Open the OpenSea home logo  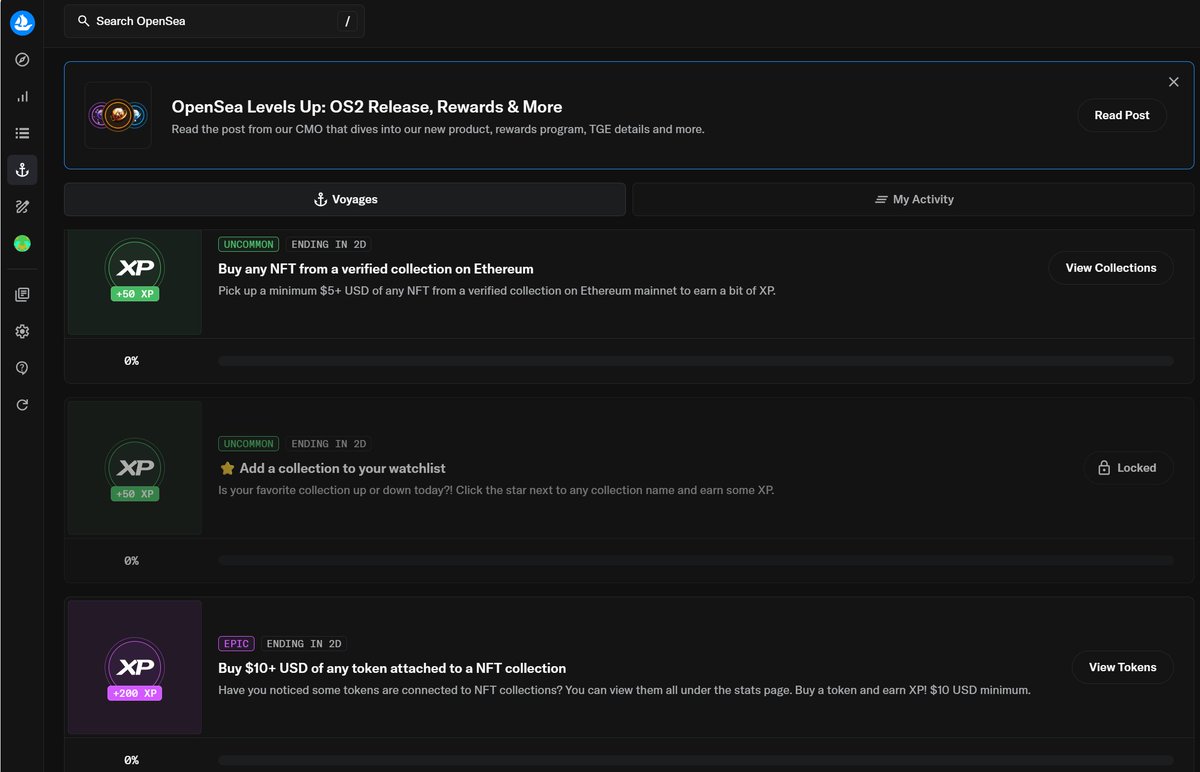pyautogui.click(x=22, y=23)
